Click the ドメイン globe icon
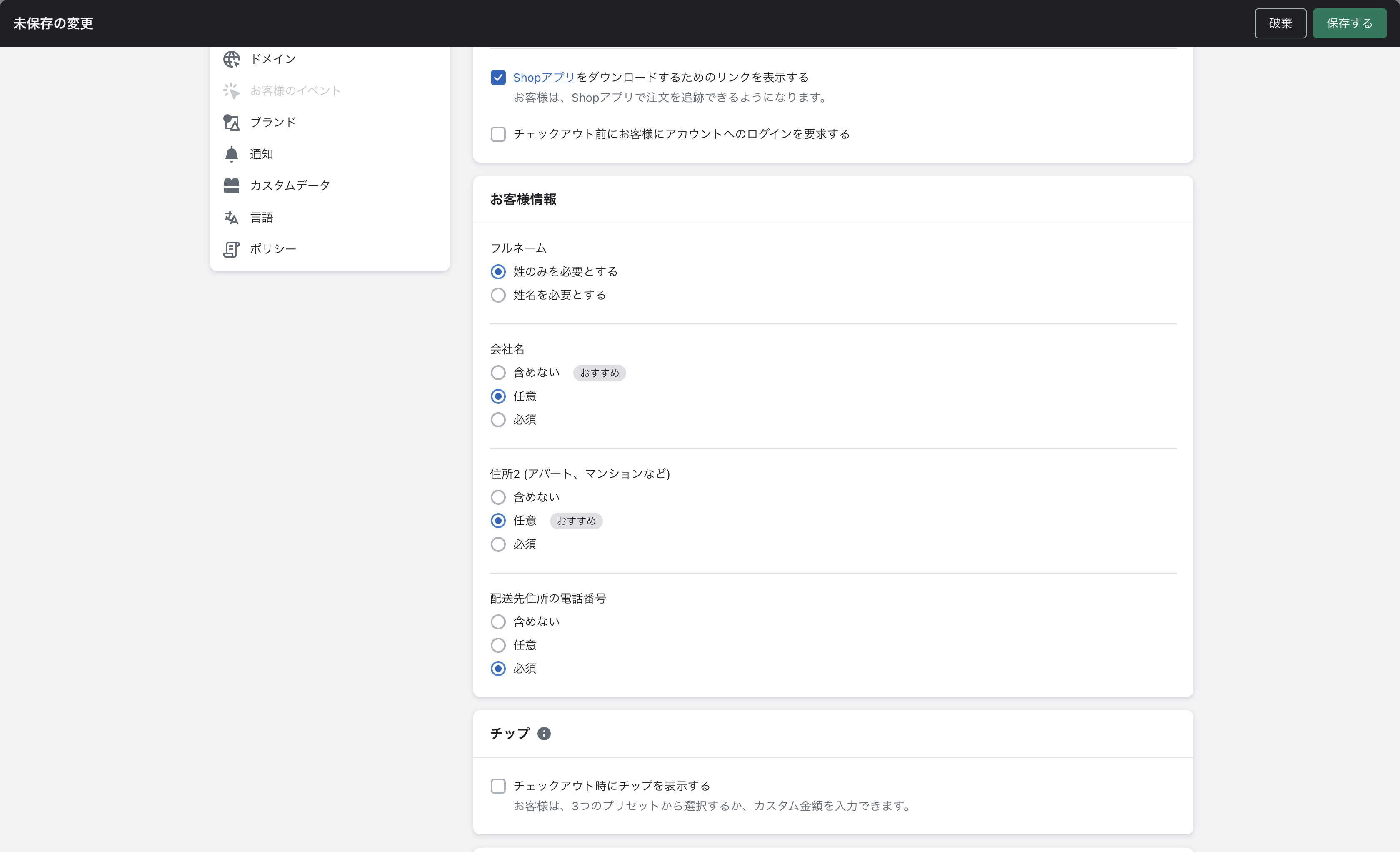The width and height of the screenshot is (1400, 852). pos(231,59)
